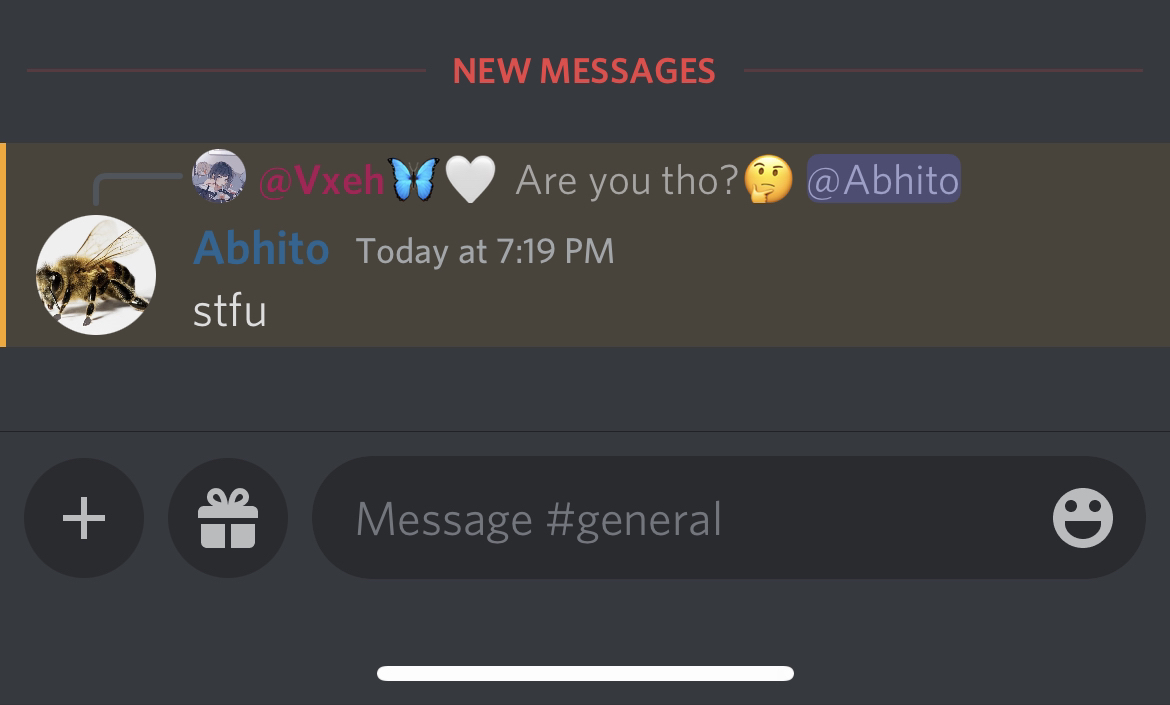Tap the iOS home indicator bar
Image resolution: width=1170 pixels, height=705 pixels.
(585, 674)
